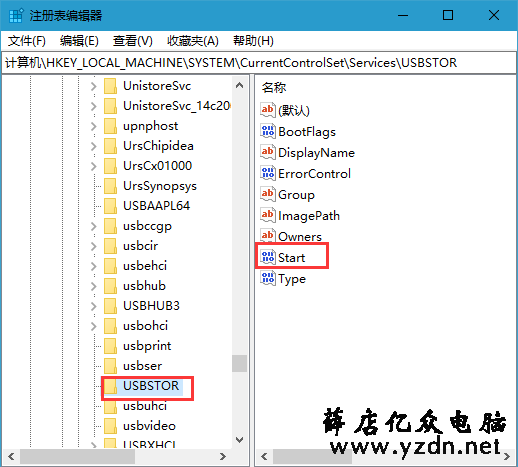
Task: Open the 收藏夹(A) favorites menu
Action: (193, 41)
